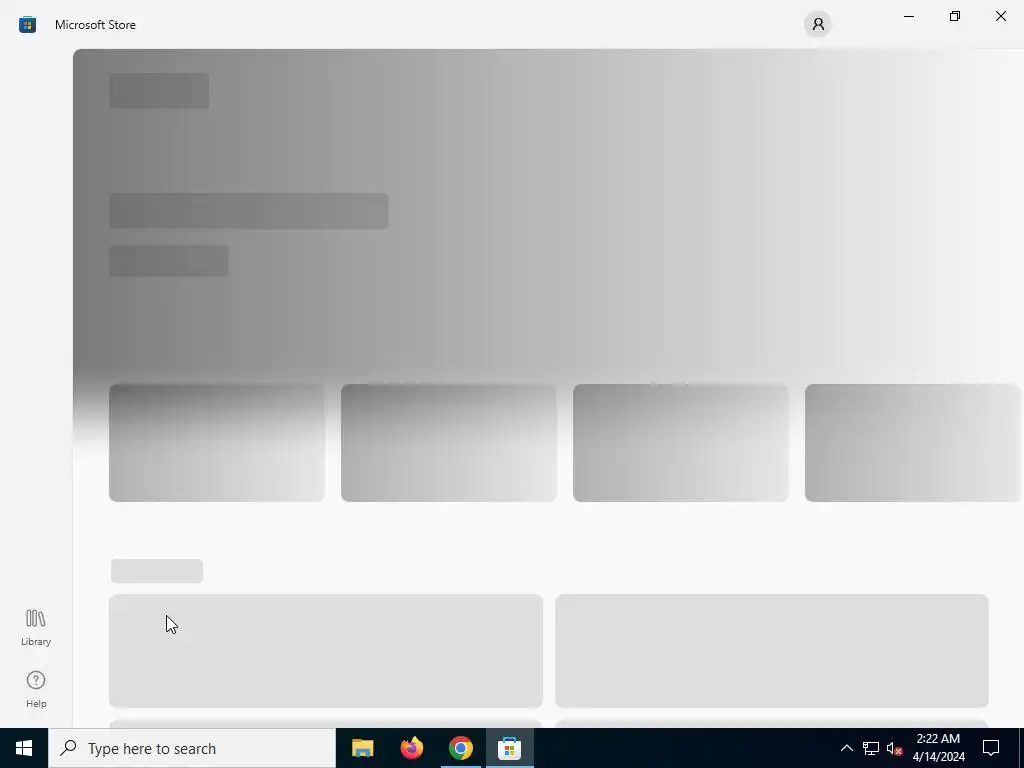Open the user account profile button
The image size is (1024, 768).
(818, 24)
